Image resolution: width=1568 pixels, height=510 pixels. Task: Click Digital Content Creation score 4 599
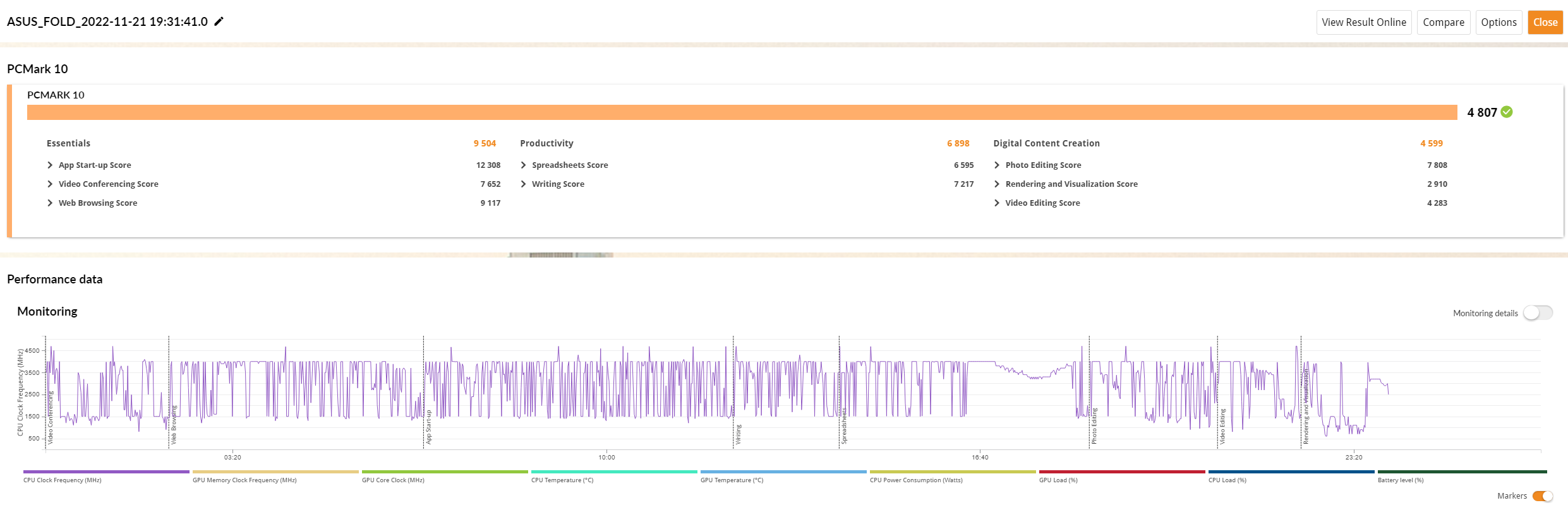point(1431,143)
